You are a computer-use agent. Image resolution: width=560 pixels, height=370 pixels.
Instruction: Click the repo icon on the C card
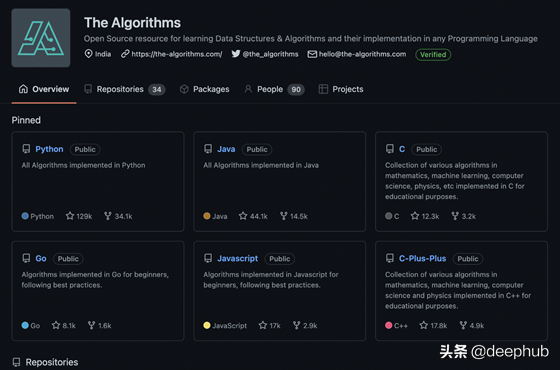pyautogui.click(x=390, y=149)
